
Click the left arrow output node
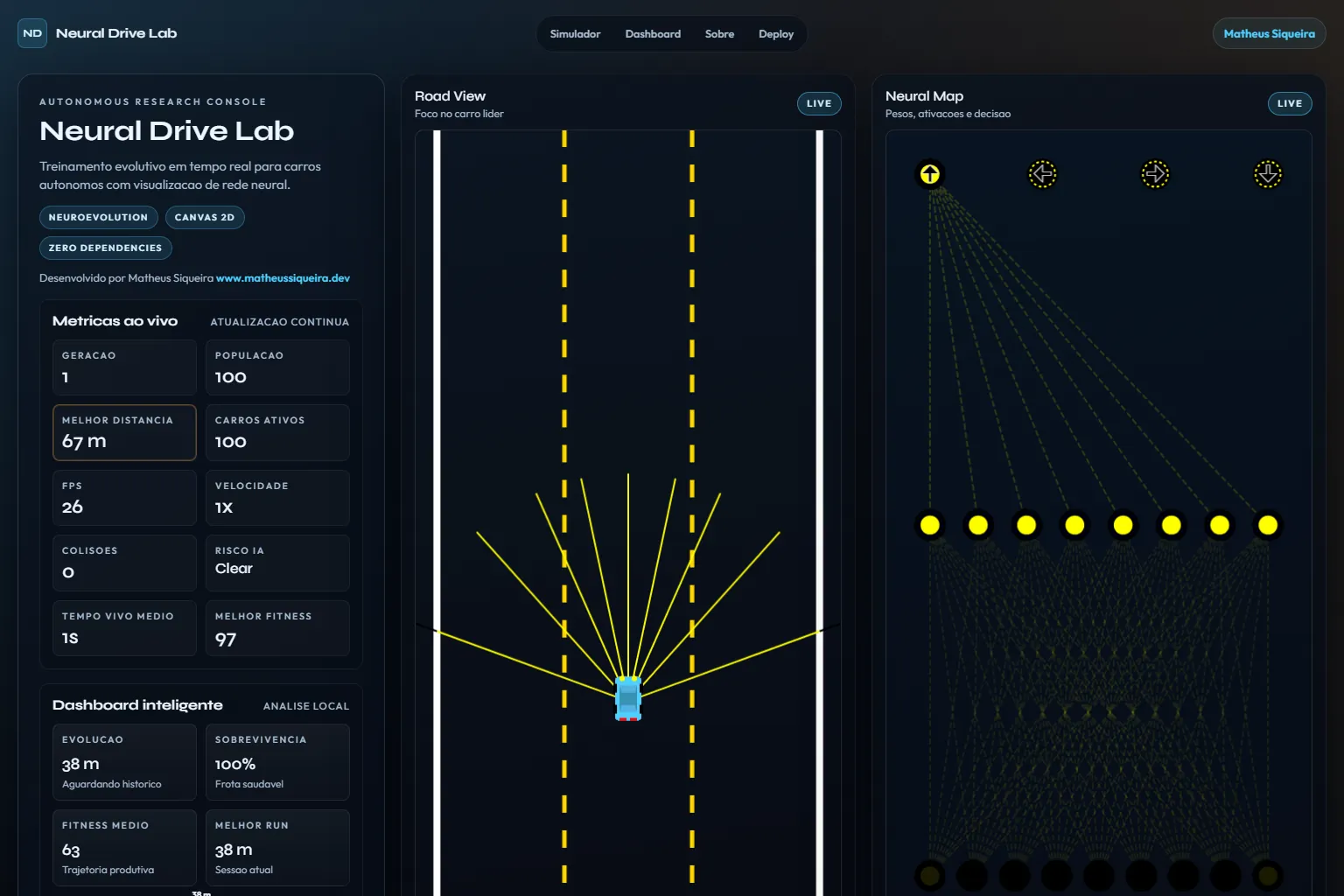tap(1042, 174)
